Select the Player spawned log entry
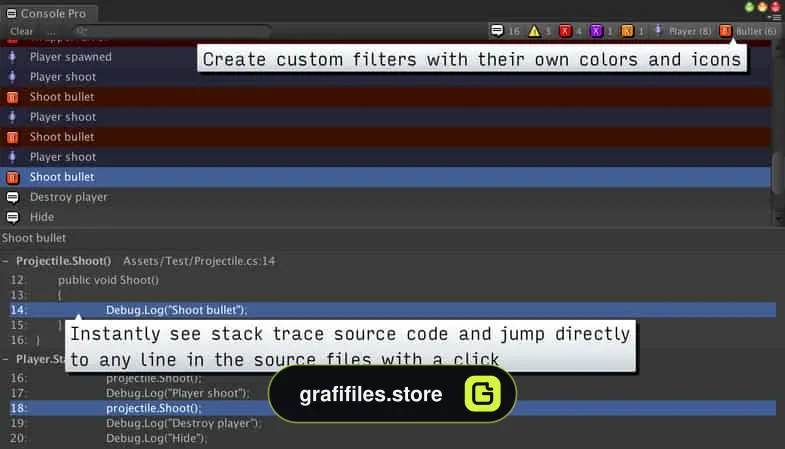Screen dimensions: 785x449 (x=385, y=57)
